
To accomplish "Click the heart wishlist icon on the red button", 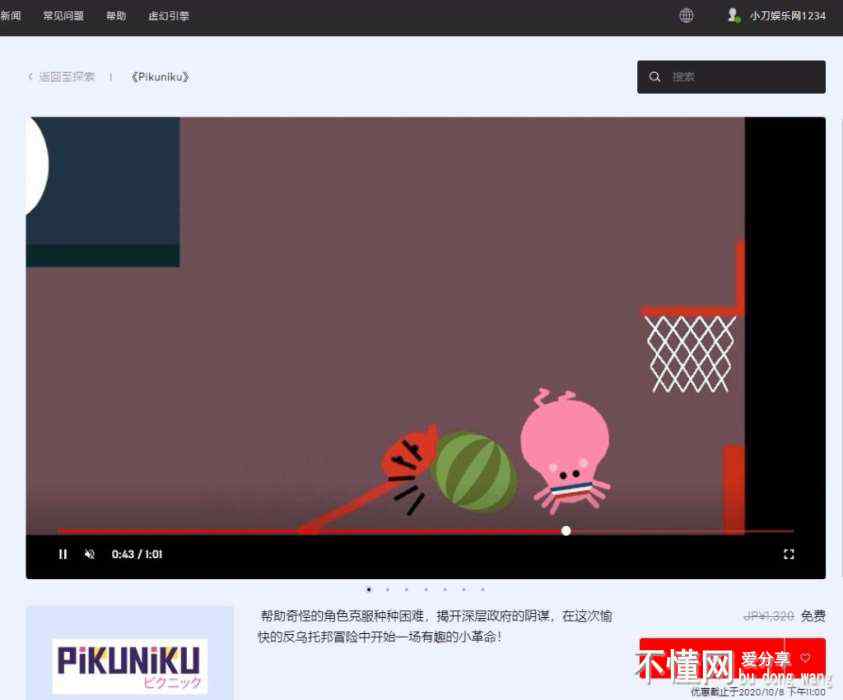I will tap(805, 658).
